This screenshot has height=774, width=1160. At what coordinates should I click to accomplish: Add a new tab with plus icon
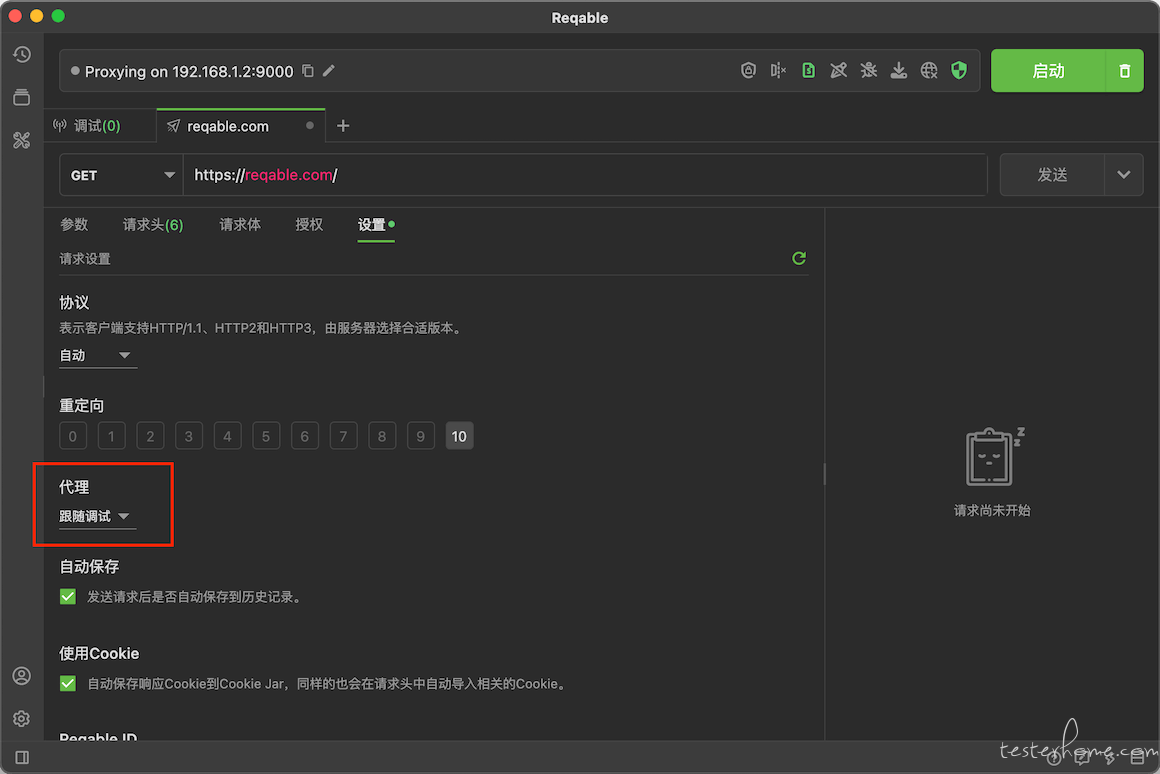point(343,126)
